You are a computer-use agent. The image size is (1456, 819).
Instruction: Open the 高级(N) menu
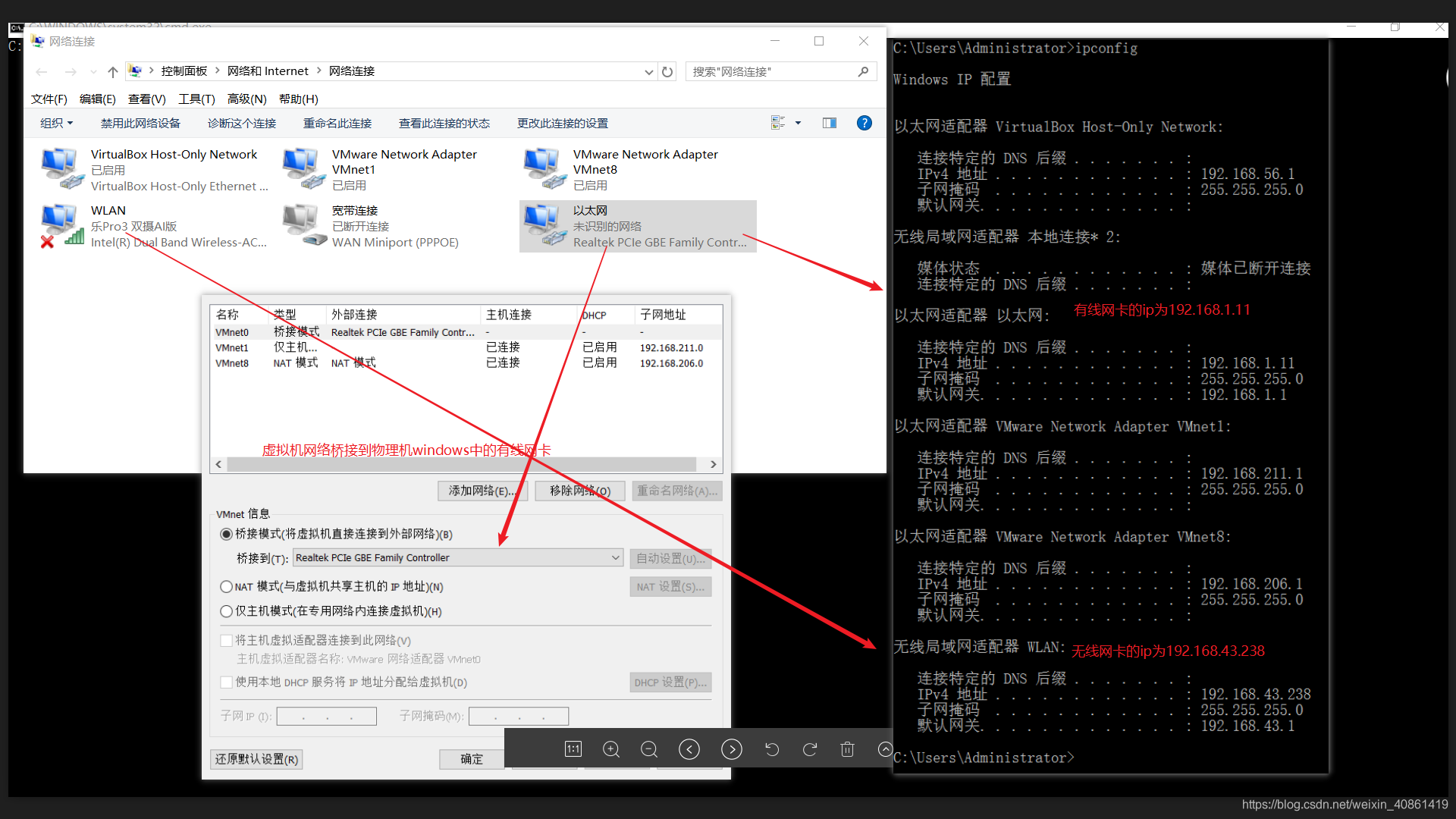click(247, 99)
